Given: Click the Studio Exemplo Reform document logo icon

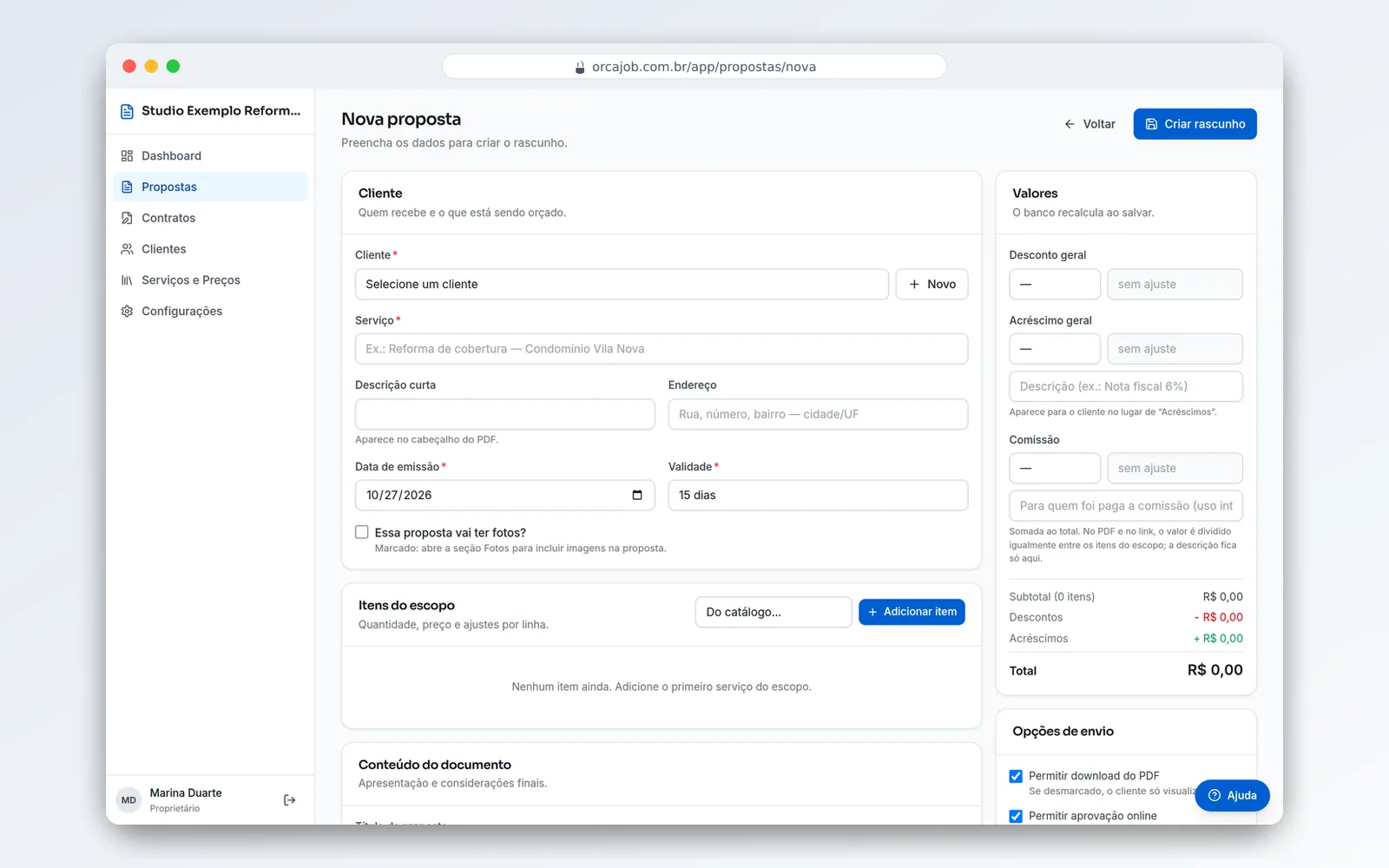Looking at the screenshot, I should 127,111.
